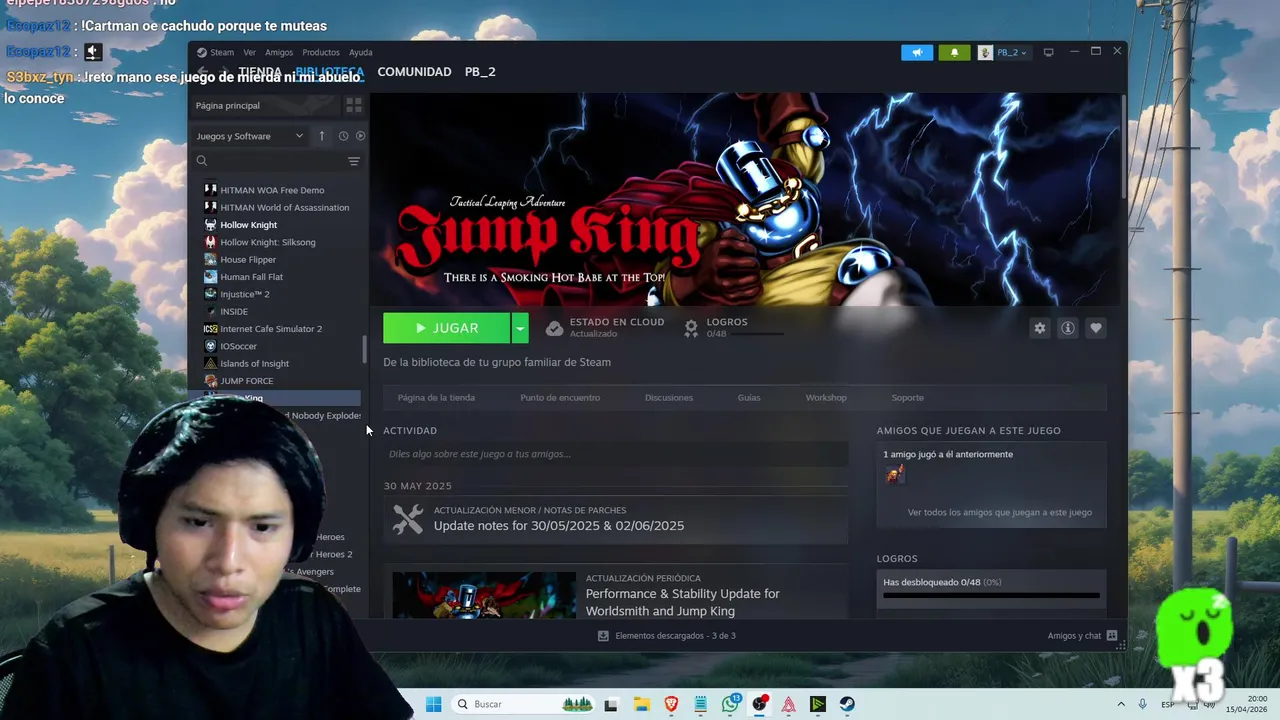Click the sort order arrow in library
Image resolution: width=1280 pixels, height=720 pixels.
point(322,136)
